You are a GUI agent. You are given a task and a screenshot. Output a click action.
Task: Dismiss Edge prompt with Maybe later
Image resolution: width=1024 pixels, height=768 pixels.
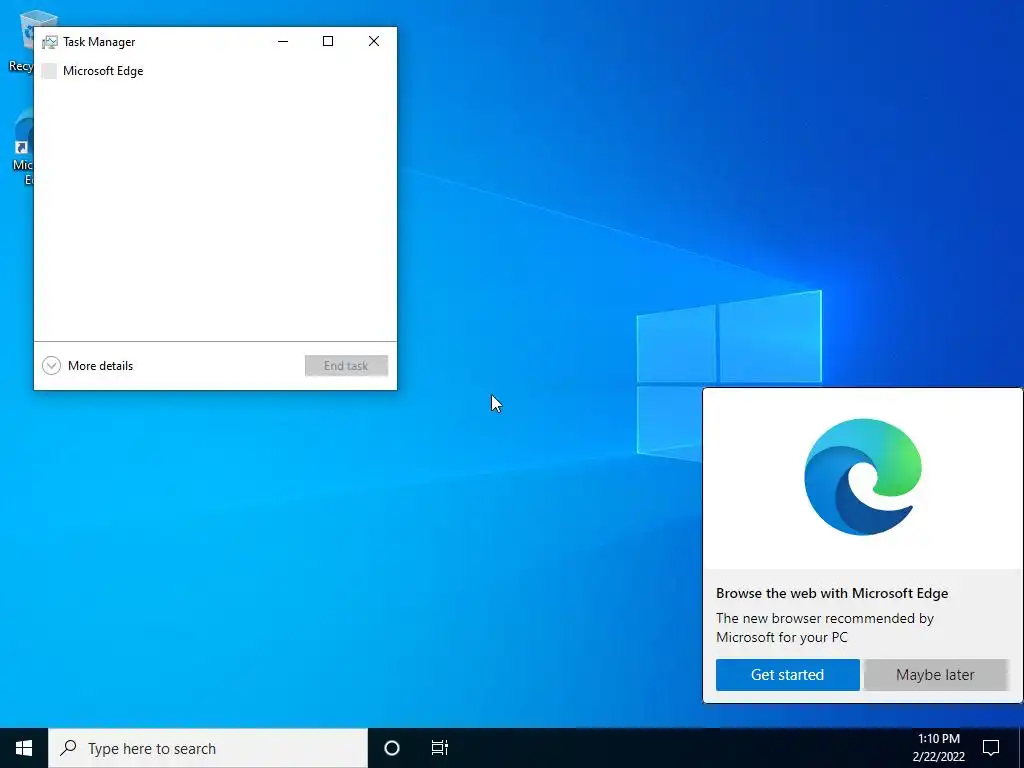pyautogui.click(x=935, y=675)
